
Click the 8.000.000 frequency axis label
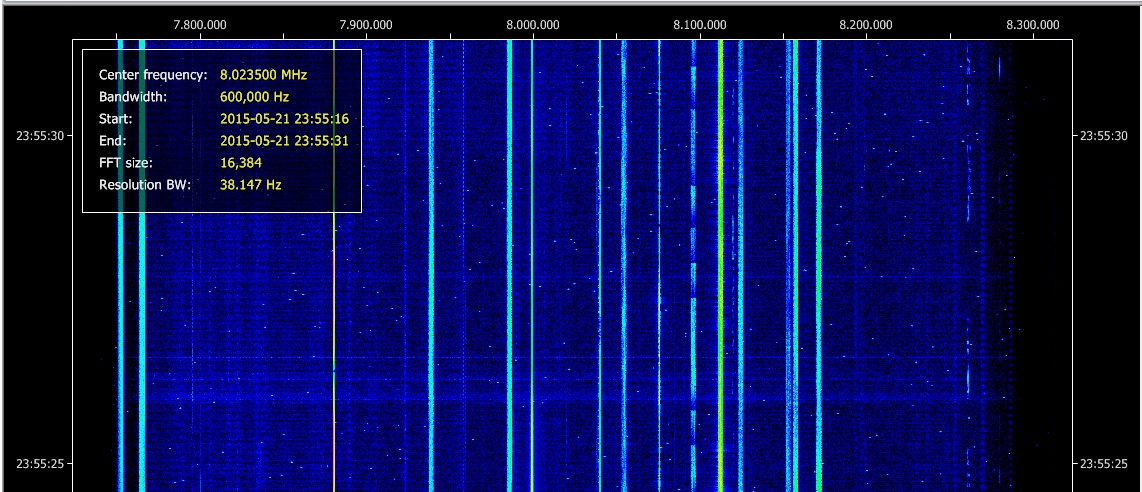[x=533, y=25]
